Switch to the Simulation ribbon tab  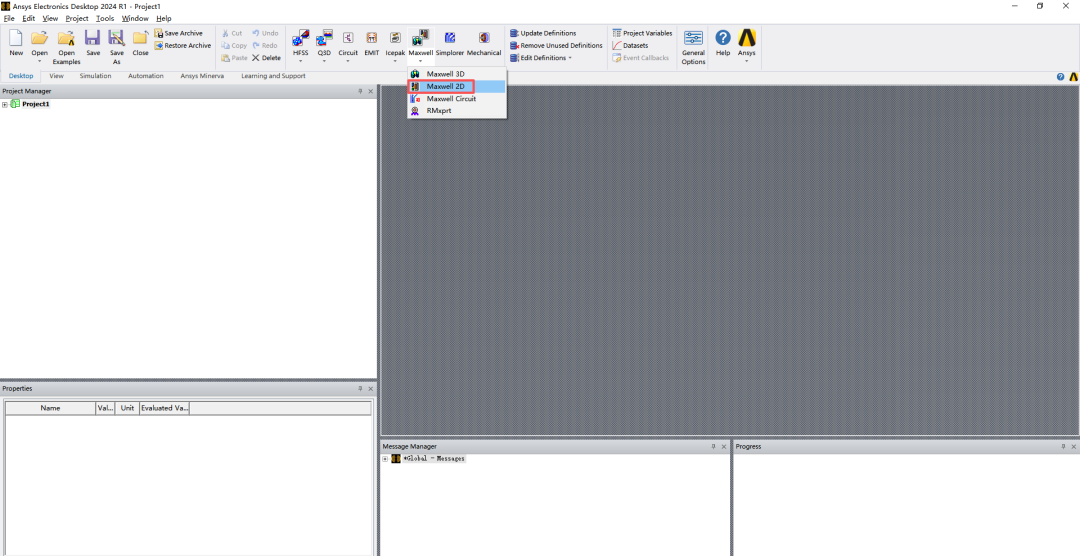(x=95, y=76)
